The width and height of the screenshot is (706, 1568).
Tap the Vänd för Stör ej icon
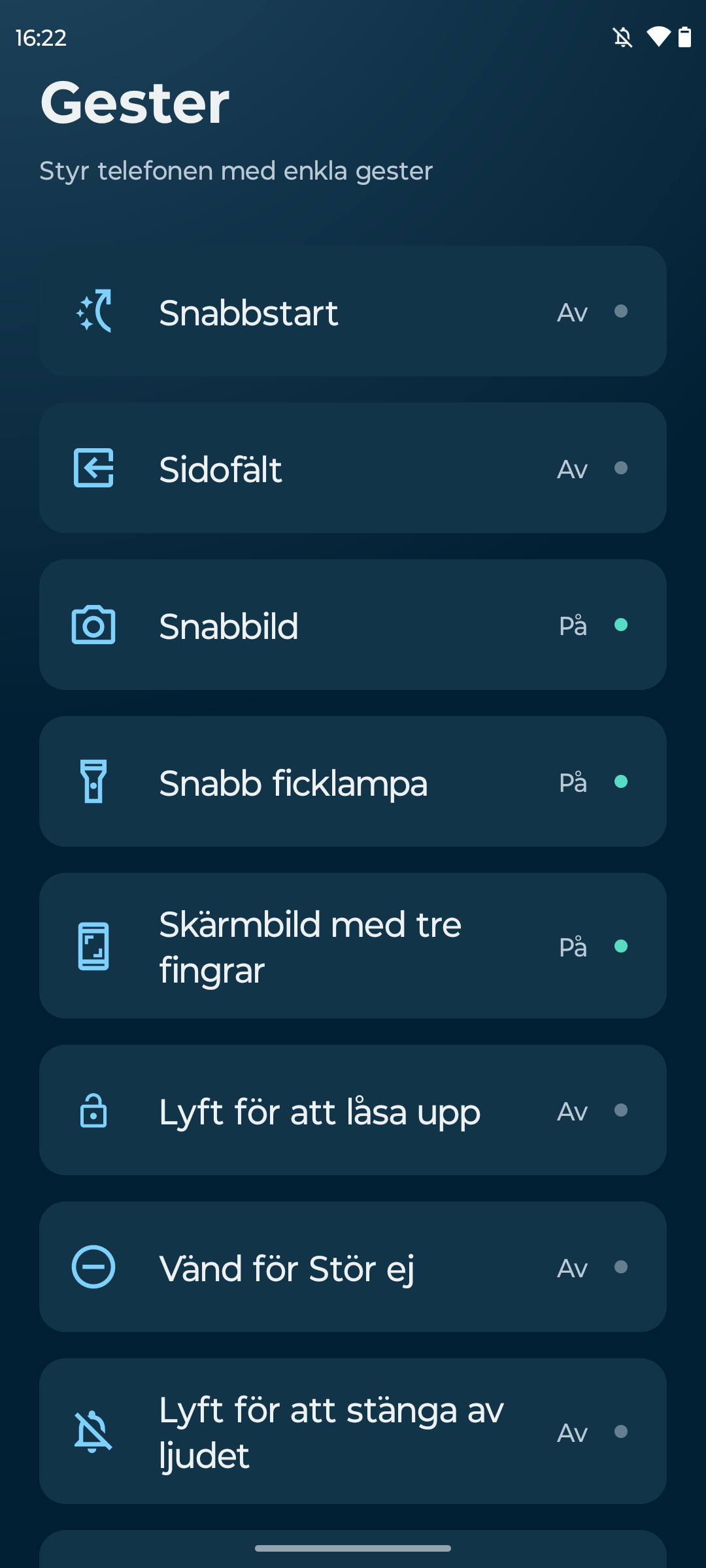click(93, 1267)
